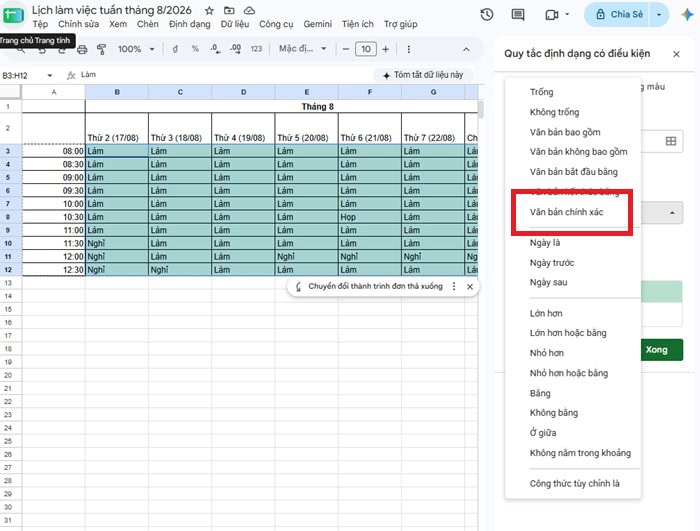Screen dimensions: 700x531
Task: Toggle the condition type dropdown arrow
Action: pyautogui.click(x=672, y=213)
